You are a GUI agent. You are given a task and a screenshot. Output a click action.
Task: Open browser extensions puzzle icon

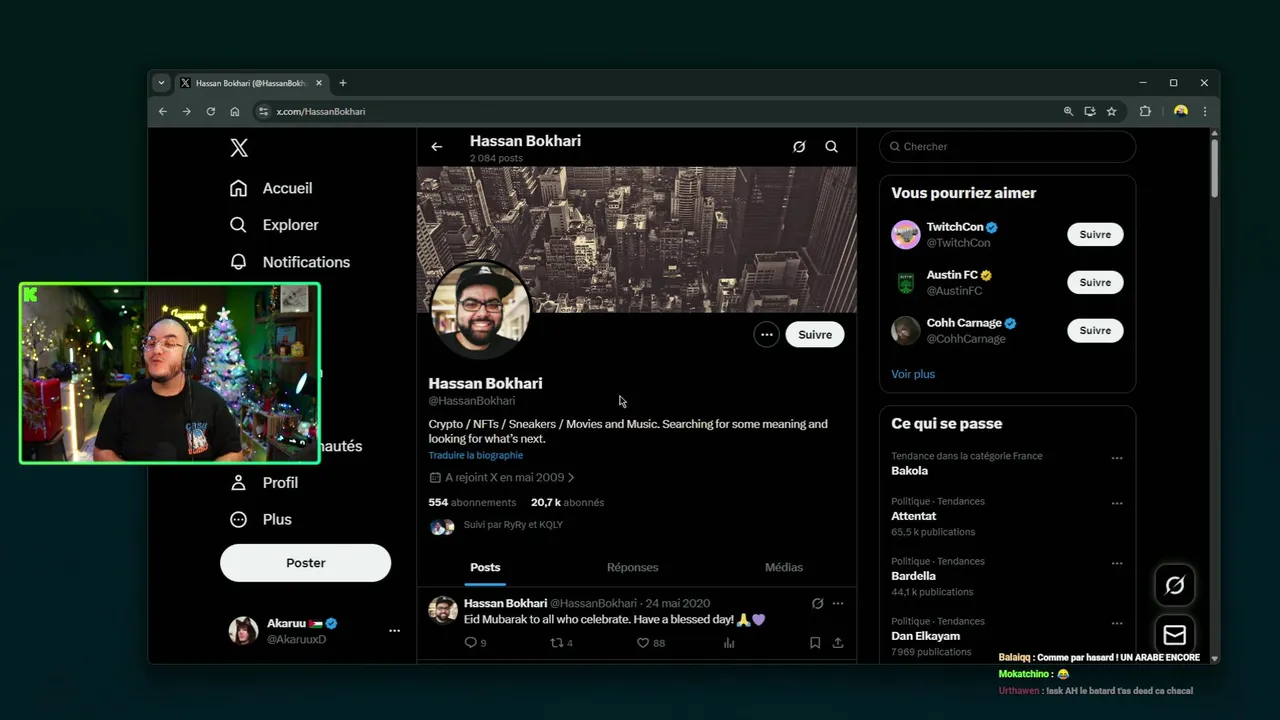pyautogui.click(x=1145, y=111)
